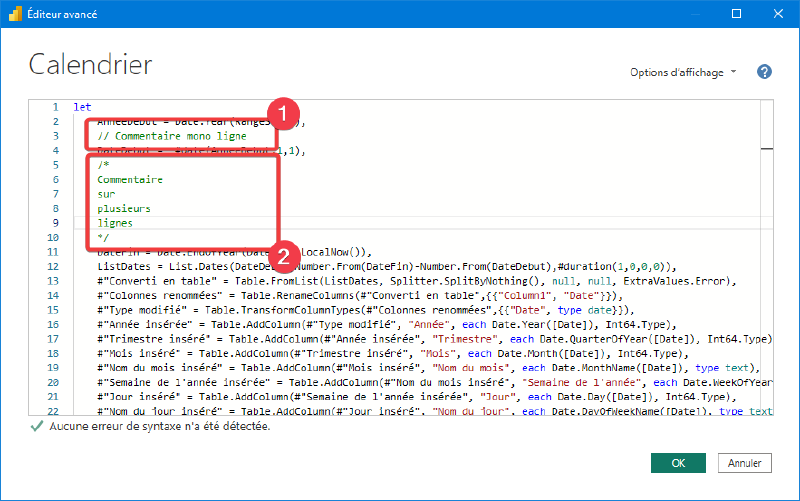800x501 pixels.
Task: Click the '// Commentaire mono ligne' comment
Action: (172, 136)
